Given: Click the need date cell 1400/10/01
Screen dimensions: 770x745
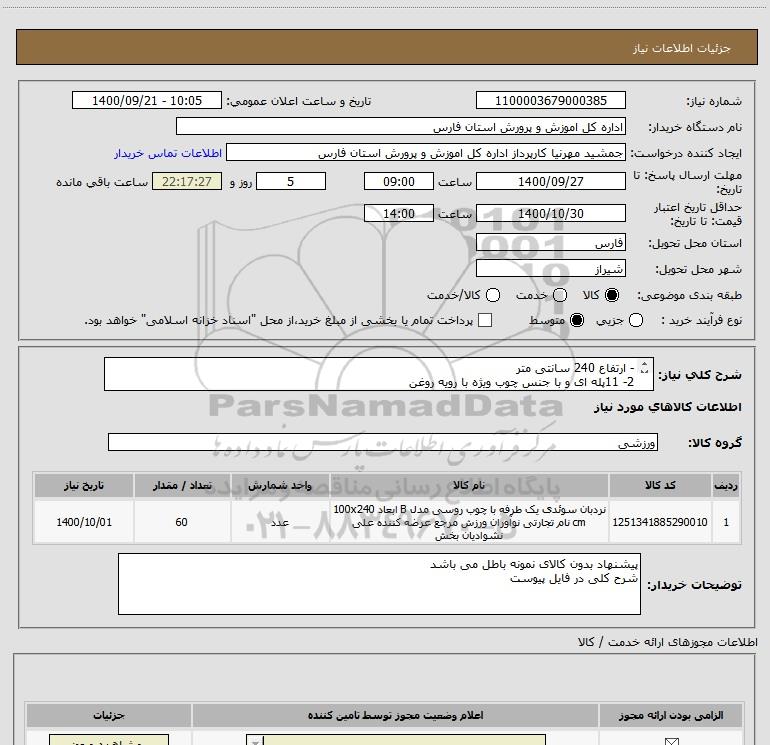Looking at the screenshot, I should 83,522.
